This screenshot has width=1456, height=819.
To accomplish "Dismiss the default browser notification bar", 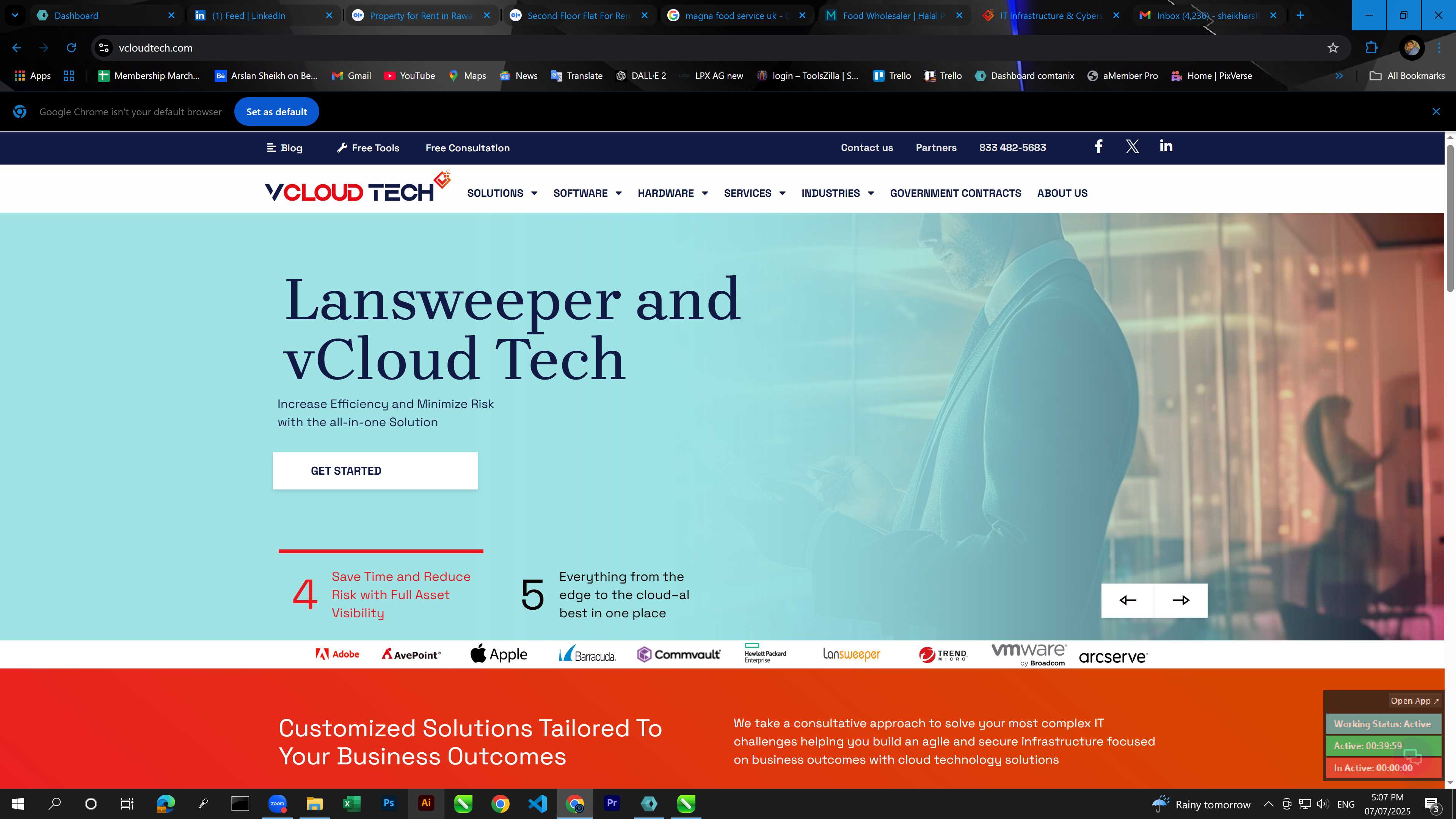I will 1436,112.
